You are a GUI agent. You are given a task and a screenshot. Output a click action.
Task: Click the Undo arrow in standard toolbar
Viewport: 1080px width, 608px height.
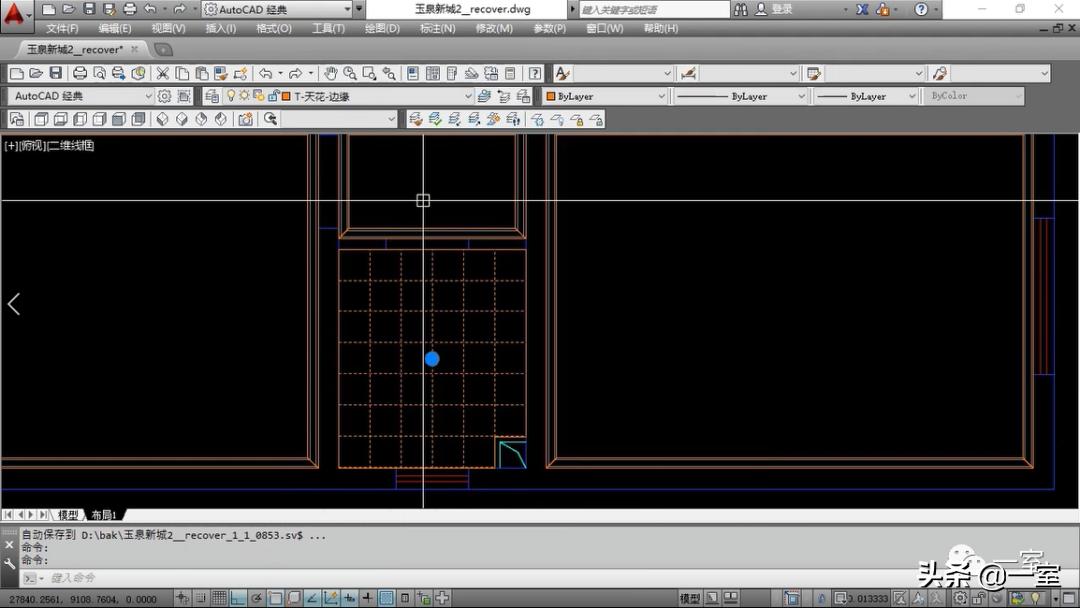[x=265, y=73]
